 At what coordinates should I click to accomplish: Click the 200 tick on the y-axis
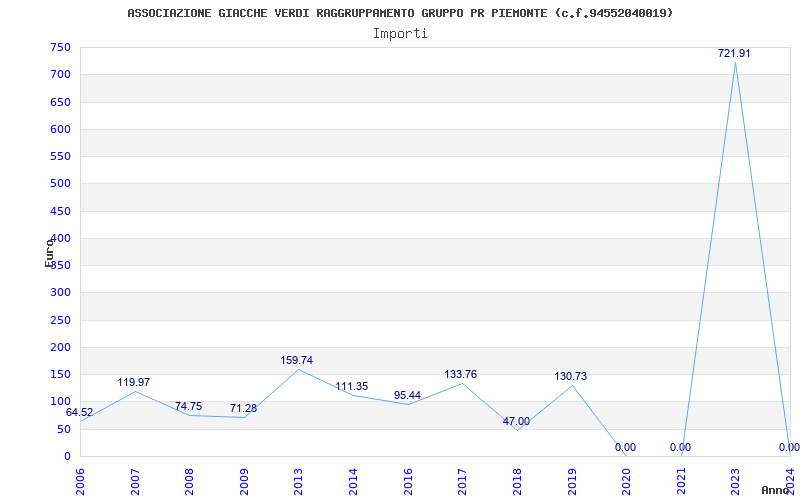[61, 347]
